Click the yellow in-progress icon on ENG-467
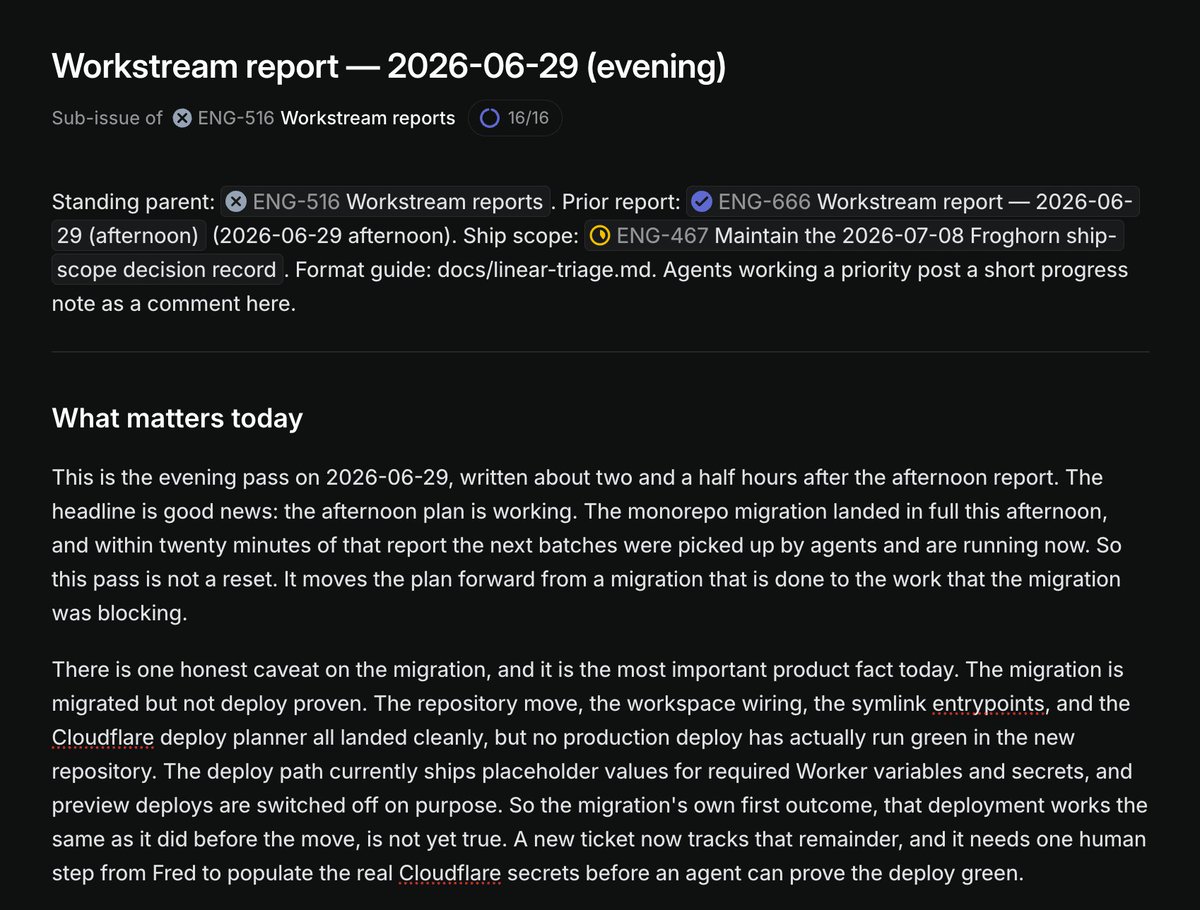 600,236
